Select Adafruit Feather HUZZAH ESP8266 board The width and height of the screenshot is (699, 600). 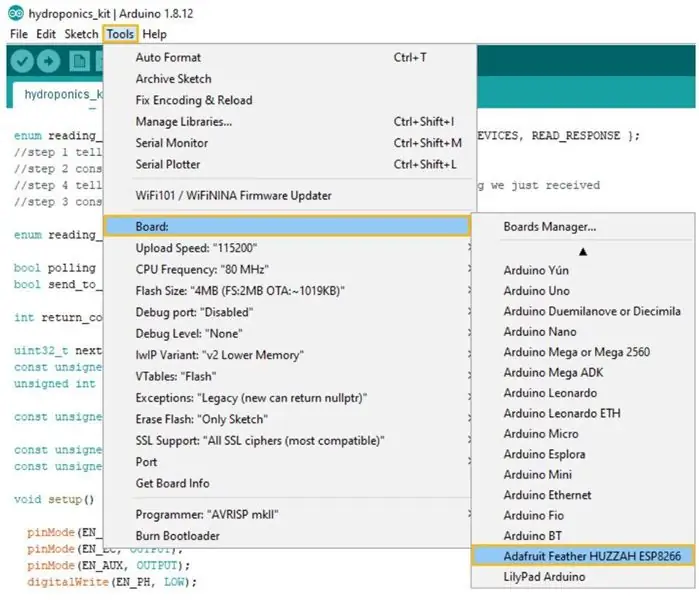pyautogui.click(x=583, y=556)
